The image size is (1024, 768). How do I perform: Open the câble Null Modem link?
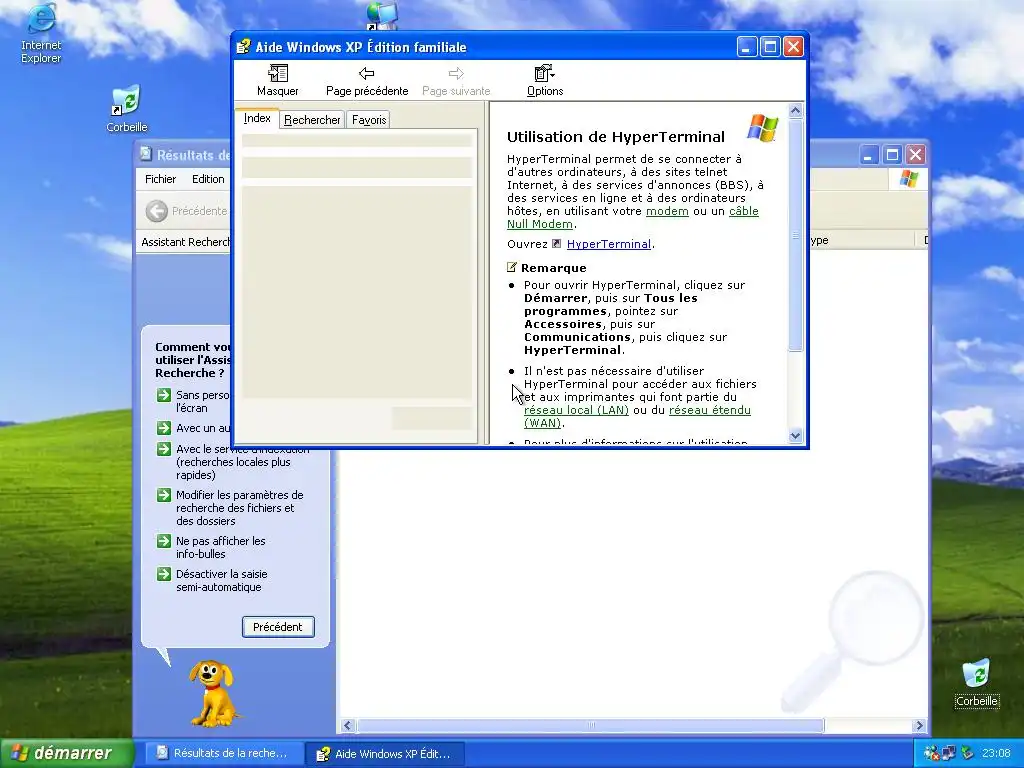743,211
